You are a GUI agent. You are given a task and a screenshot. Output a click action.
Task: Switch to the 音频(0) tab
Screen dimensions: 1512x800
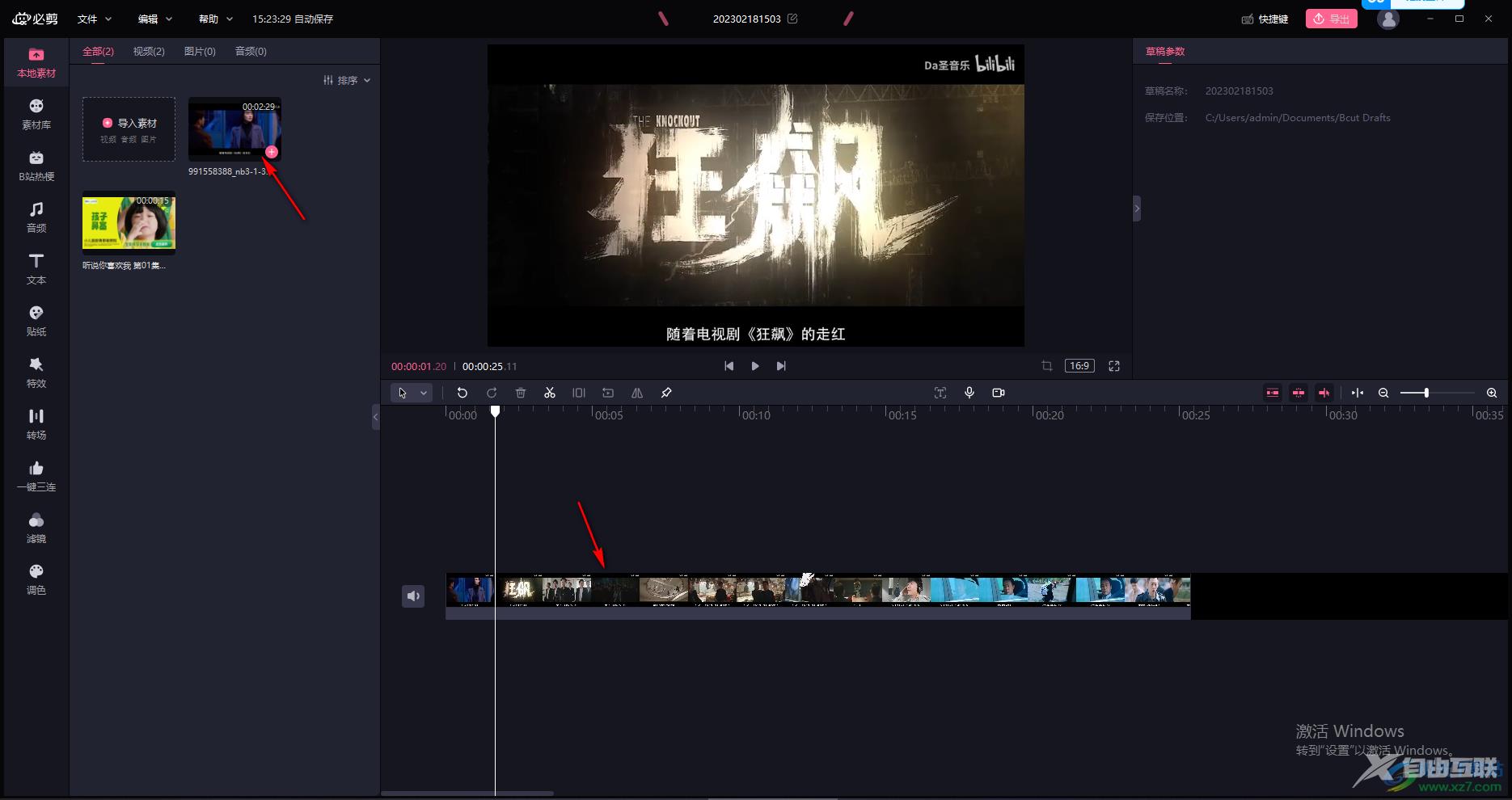[251, 51]
